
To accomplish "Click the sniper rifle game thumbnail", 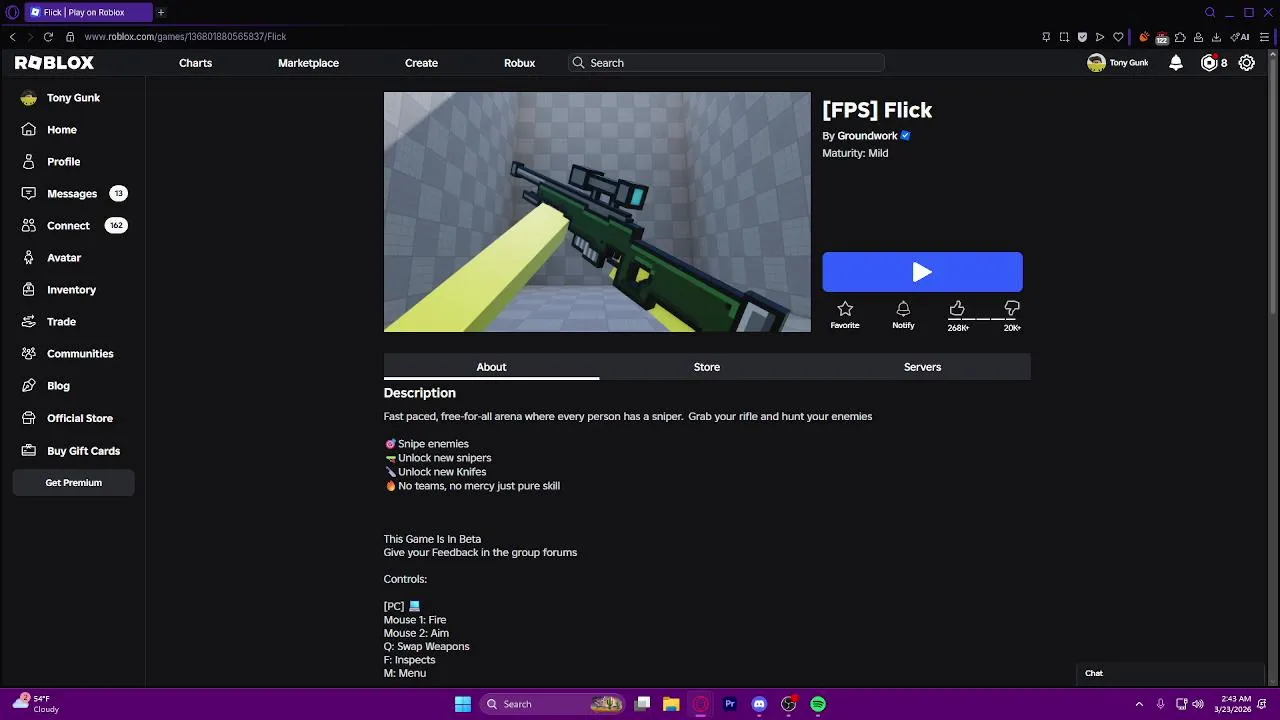I will tap(597, 212).
